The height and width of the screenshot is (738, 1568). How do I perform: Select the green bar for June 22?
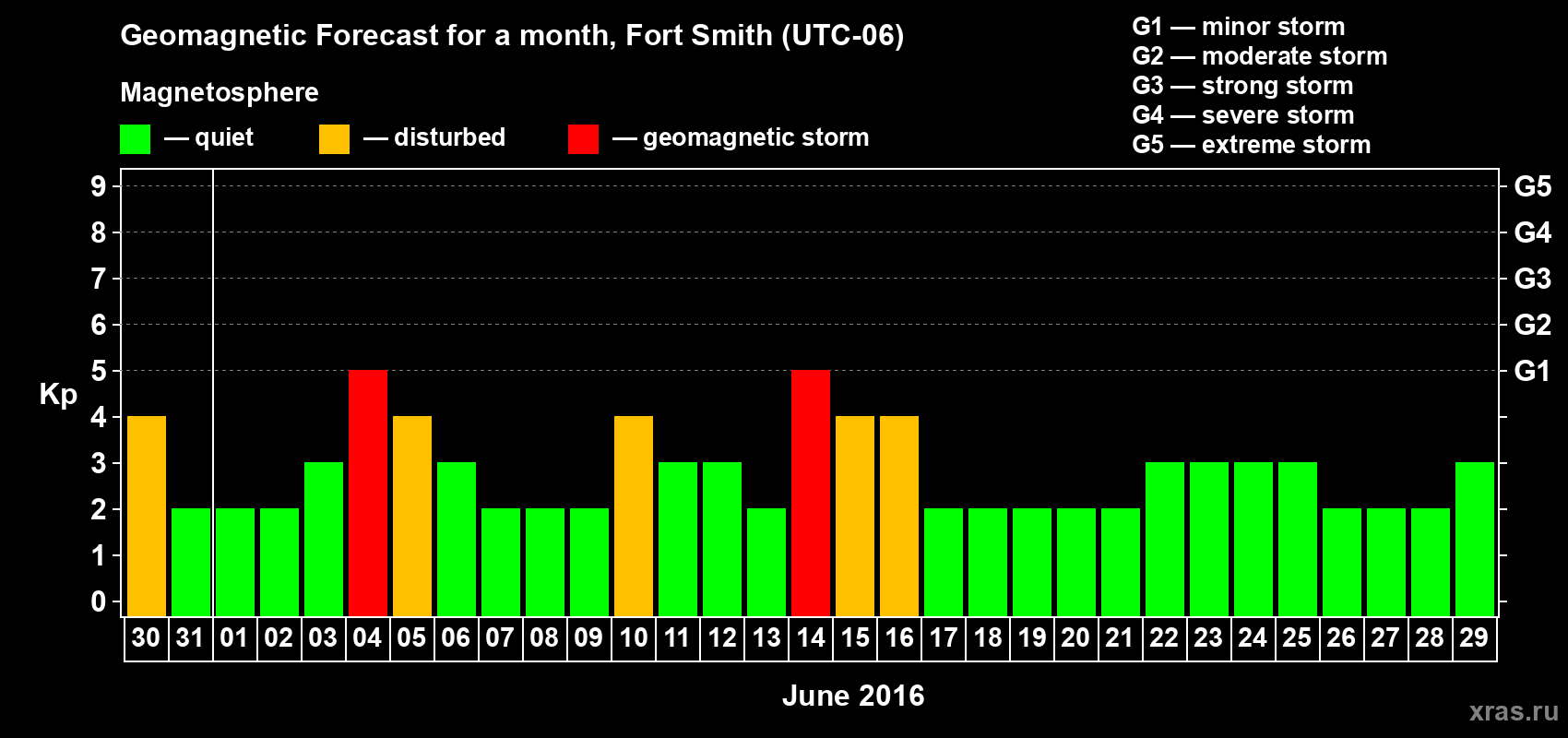(x=1165, y=540)
